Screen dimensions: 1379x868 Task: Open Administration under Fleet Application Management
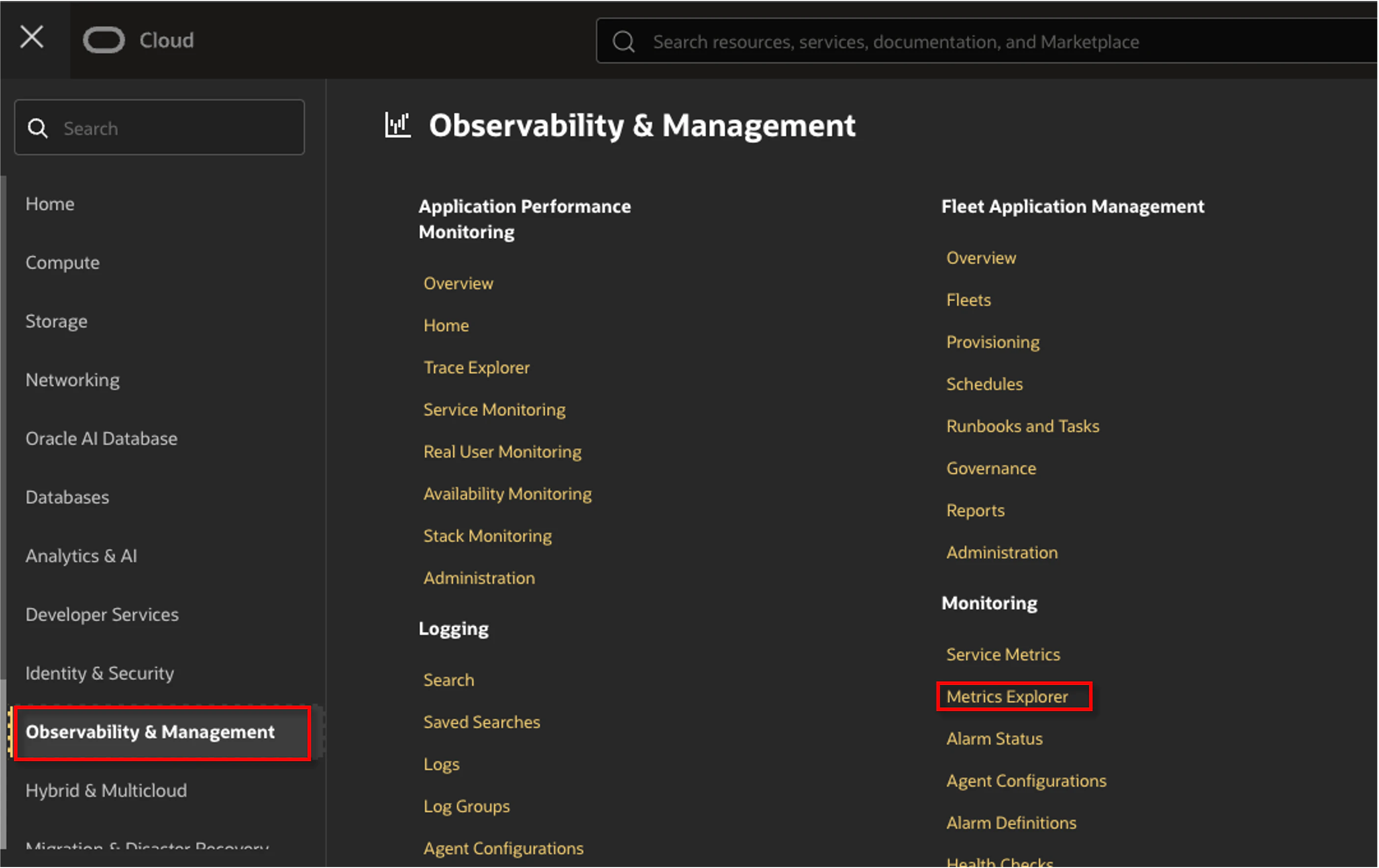tap(1001, 552)
